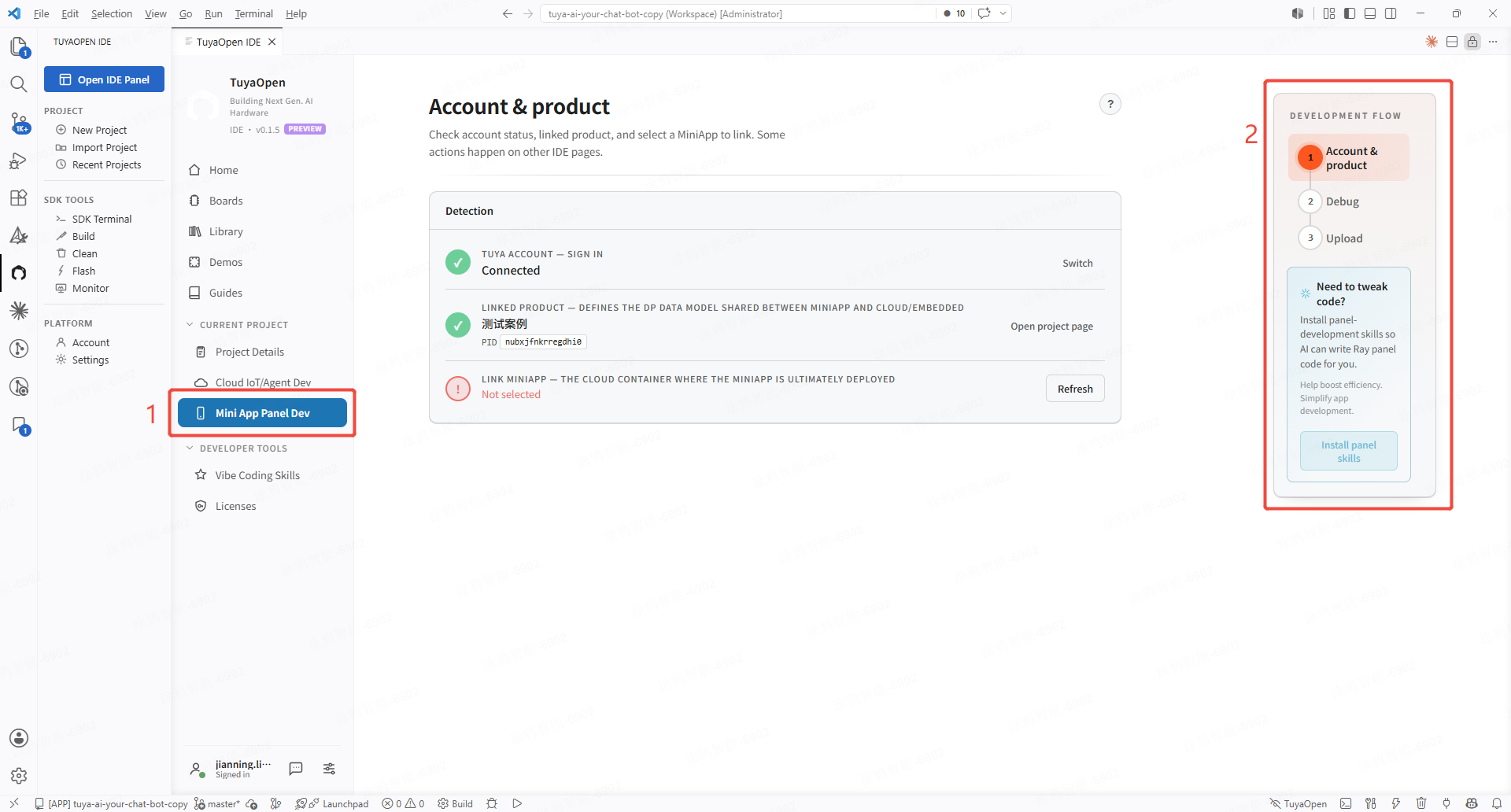Toggle secondary side bar visibility
Screen dimensions: 1511x812
coord(1391,13)
